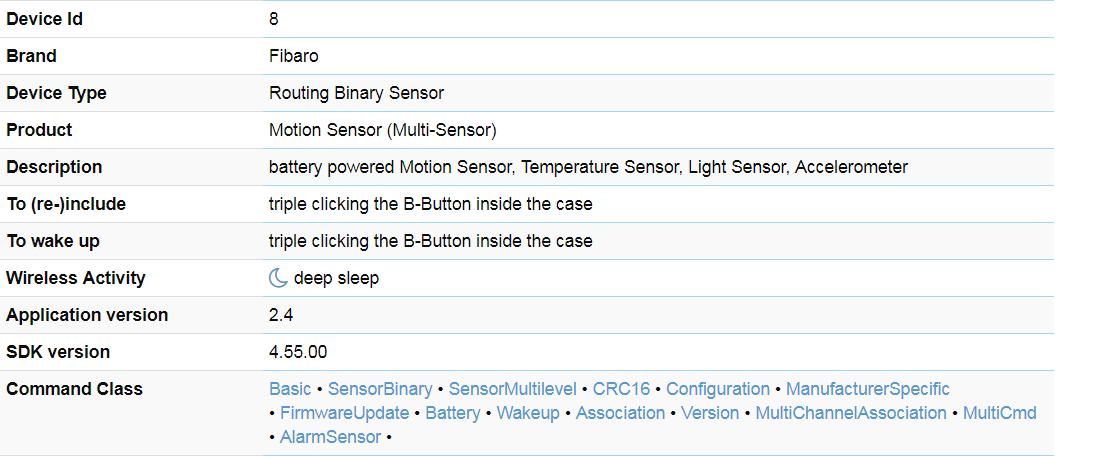This screenshot has width=1106, height=456.
Task: Open the CRC16 command class
Action: (621, 389)
